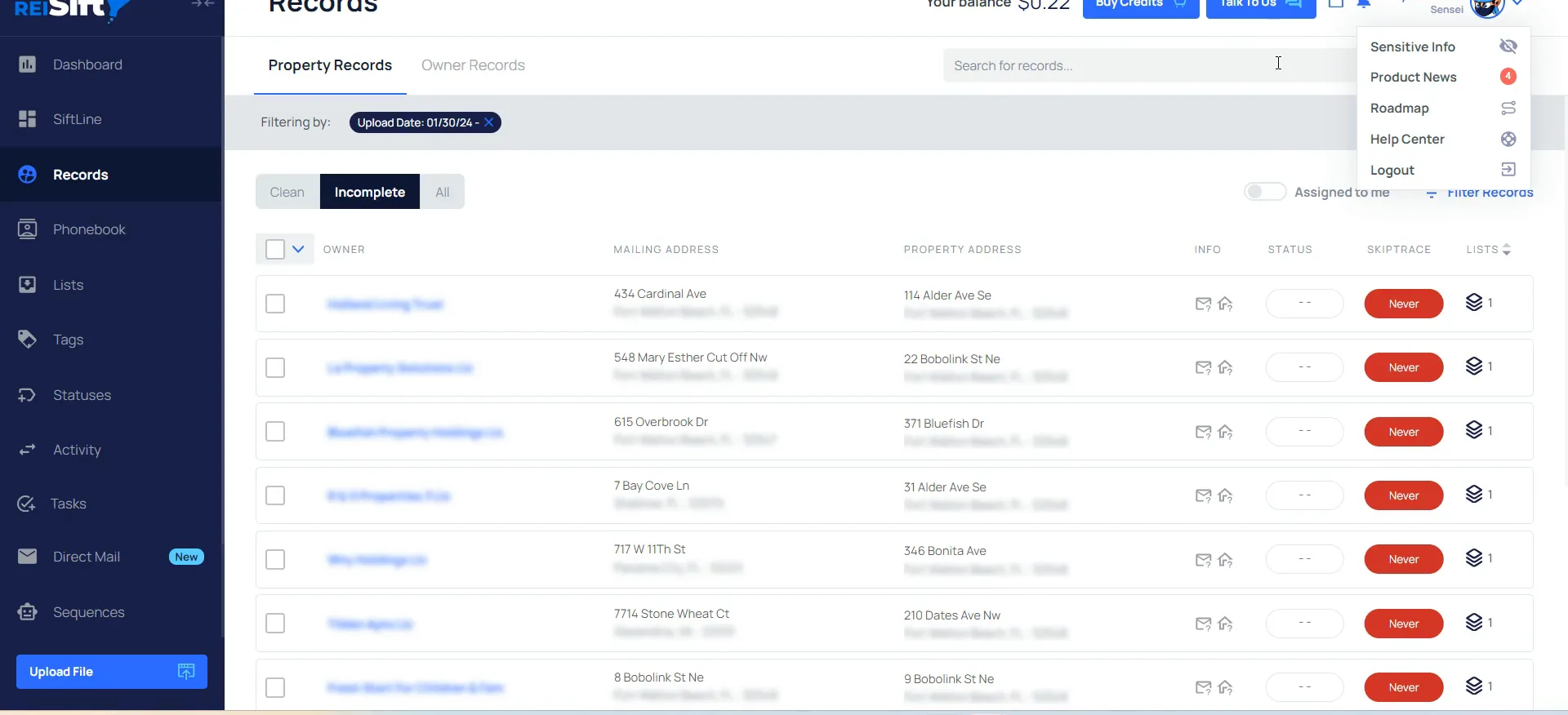Expand the bulk select dropdown arrow
Image resolution: width=1568 pixels, height=715 pixels.
(x=299, y=249)
